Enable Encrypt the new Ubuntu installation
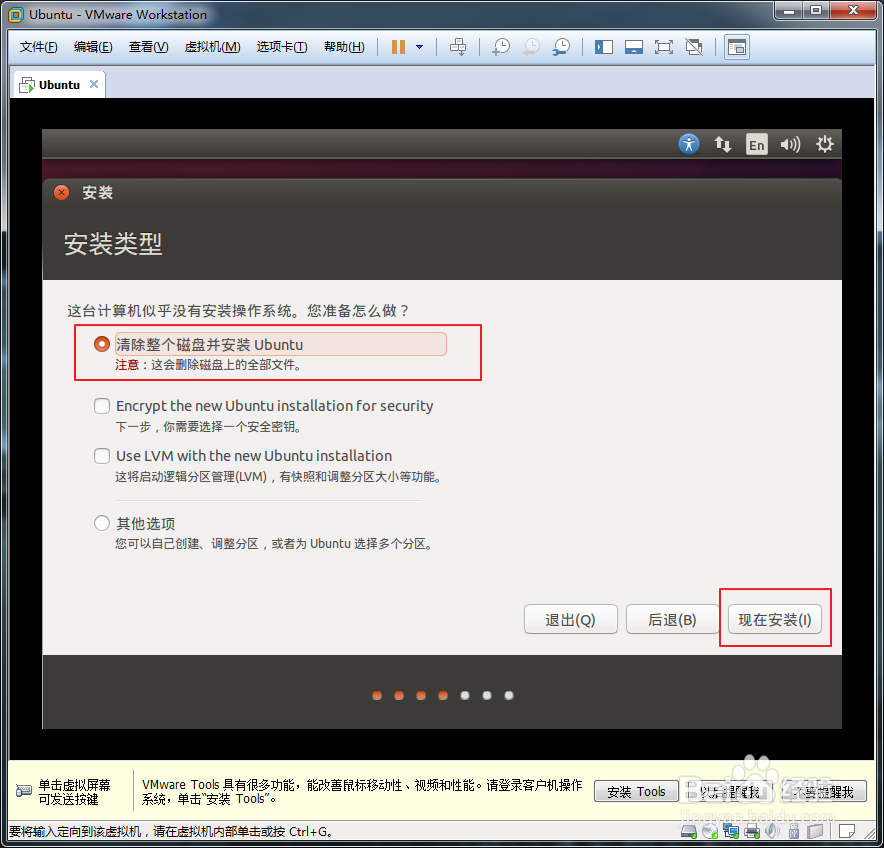 pos(101,405)
